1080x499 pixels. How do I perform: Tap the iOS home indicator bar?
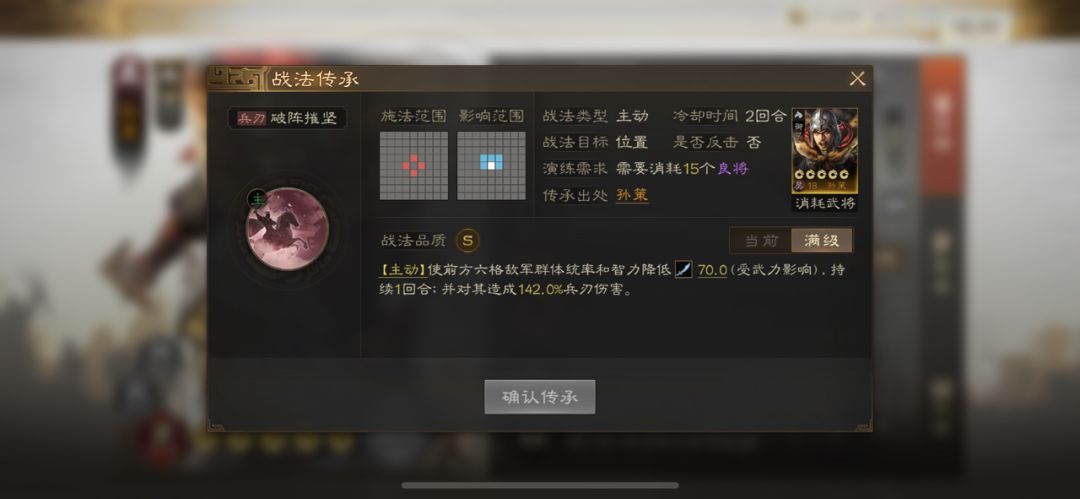point(540,485)
